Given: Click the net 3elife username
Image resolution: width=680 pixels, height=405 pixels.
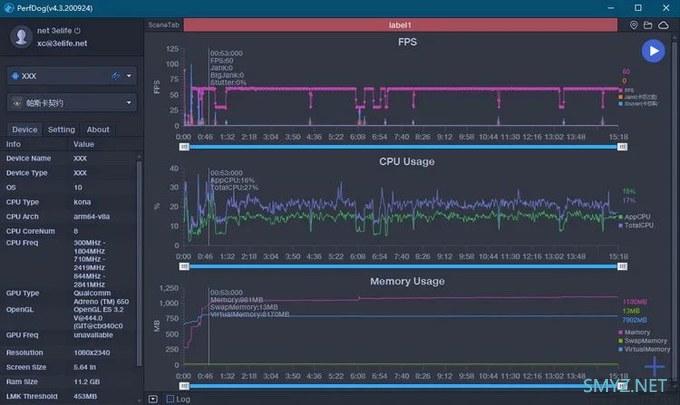Looking at the screenshot, I should click(x=54, y=30).
